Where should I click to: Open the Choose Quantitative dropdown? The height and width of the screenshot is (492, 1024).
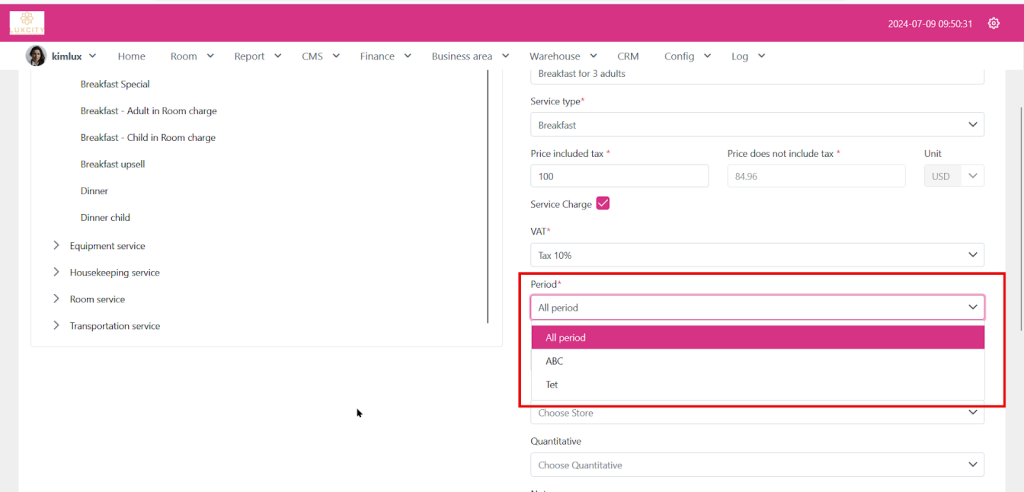756,465
